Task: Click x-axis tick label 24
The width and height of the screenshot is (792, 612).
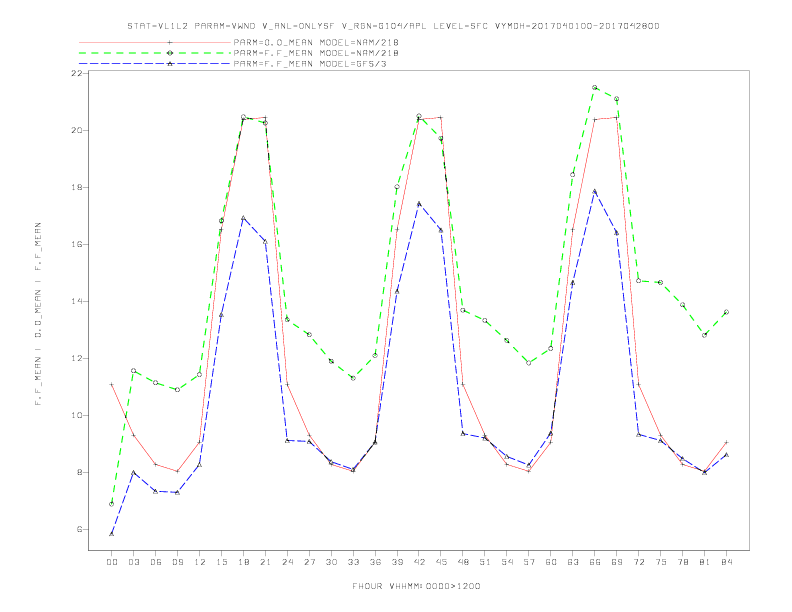Action: tap(287, 562)
